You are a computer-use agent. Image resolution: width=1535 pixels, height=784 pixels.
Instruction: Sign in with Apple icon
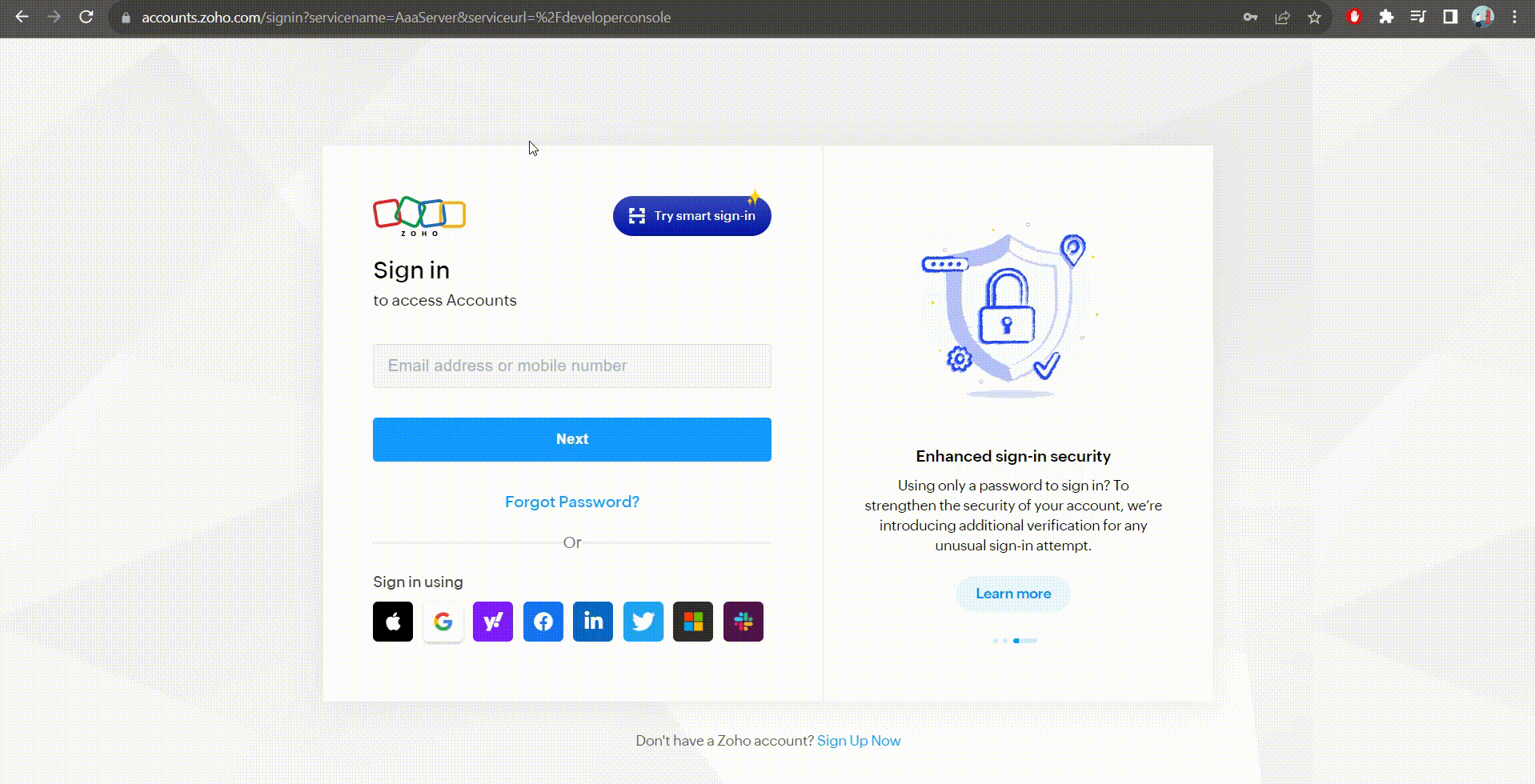(393, 622)
